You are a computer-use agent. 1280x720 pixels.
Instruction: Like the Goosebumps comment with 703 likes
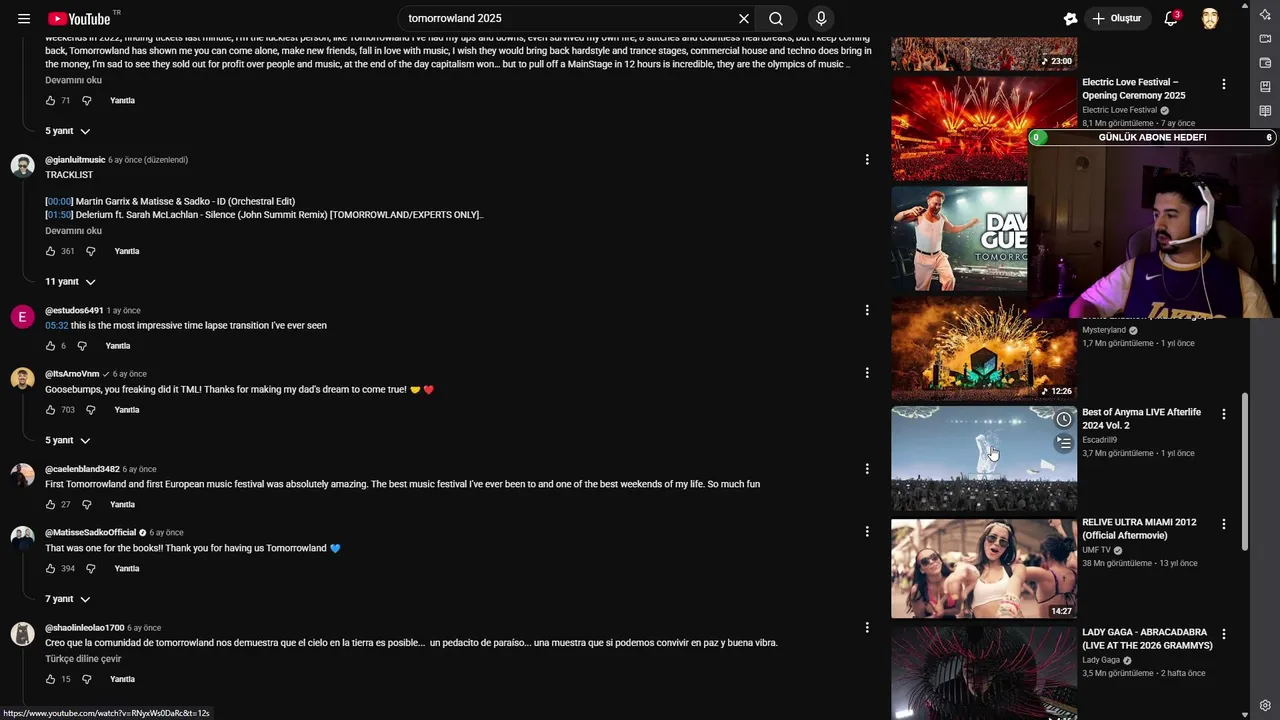click(50, 410)
